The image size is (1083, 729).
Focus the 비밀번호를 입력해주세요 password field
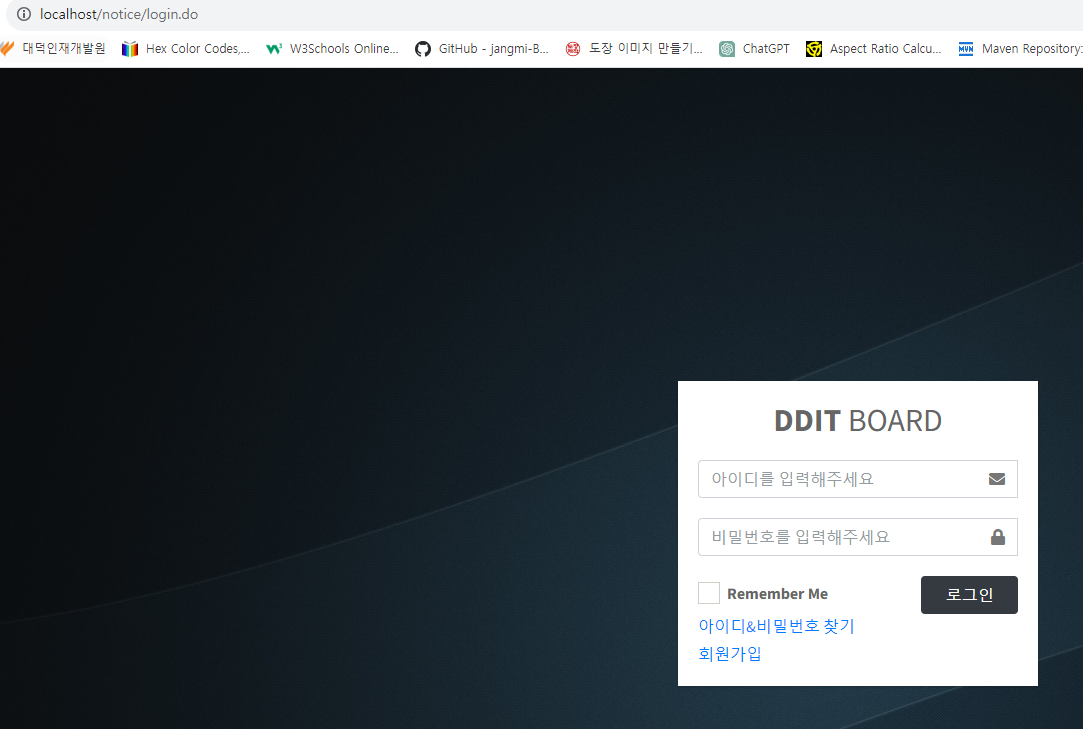coord(857,537)
